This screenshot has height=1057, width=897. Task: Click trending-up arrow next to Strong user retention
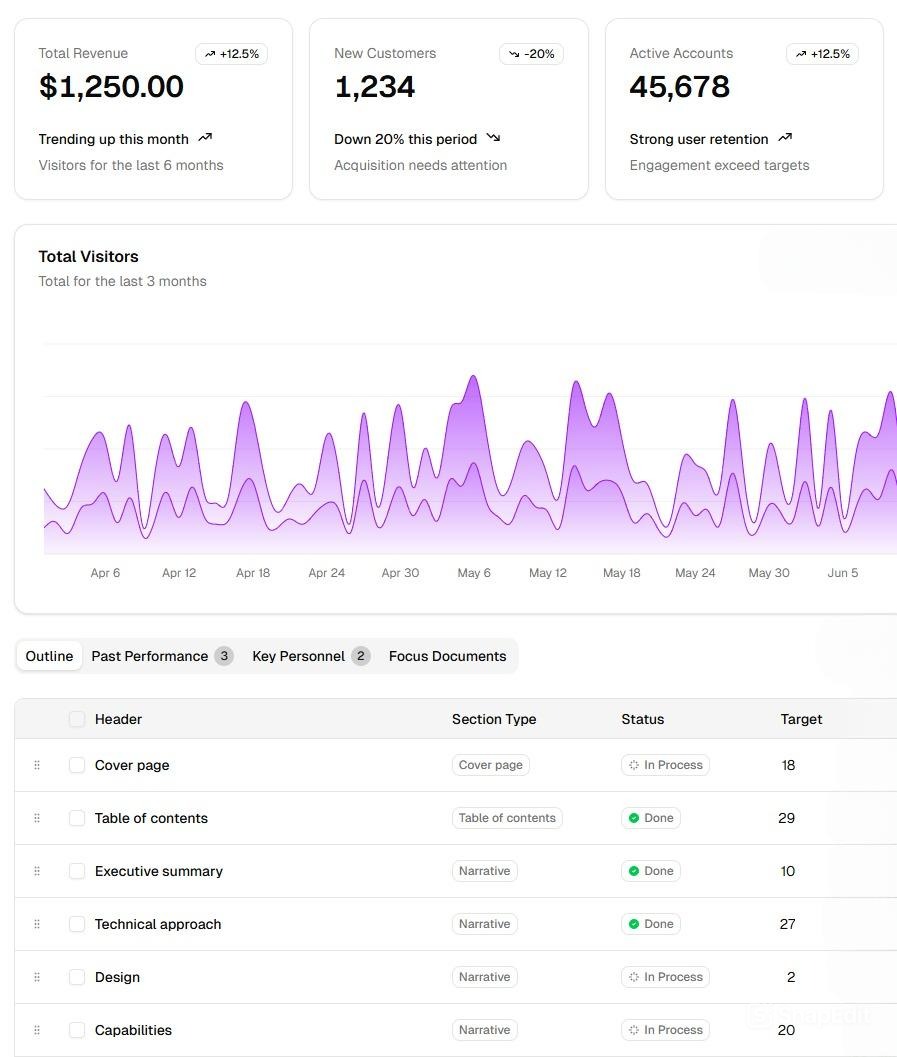pos(785,138)
